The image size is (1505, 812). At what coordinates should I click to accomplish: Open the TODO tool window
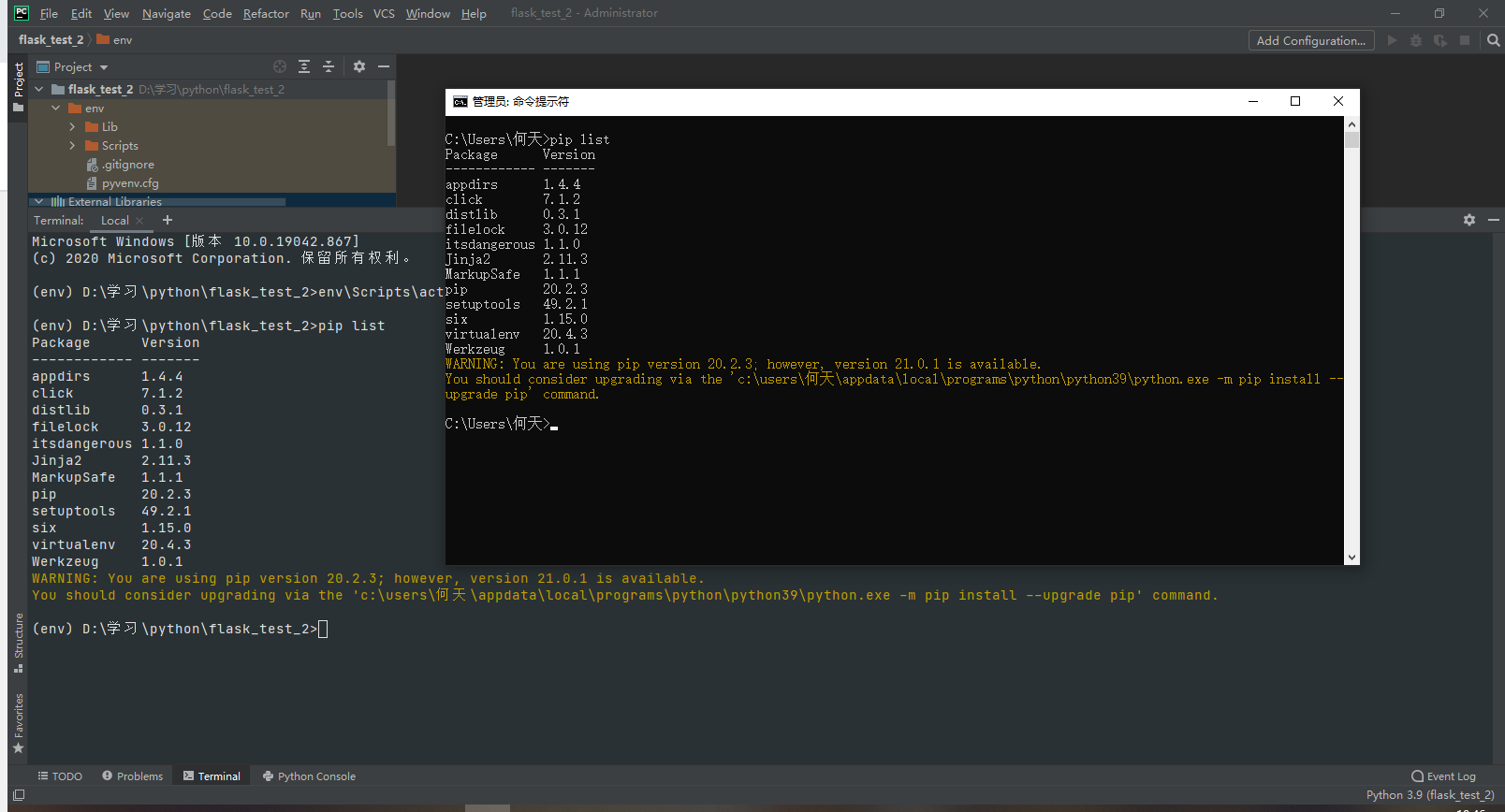click(x=60, y=776)
